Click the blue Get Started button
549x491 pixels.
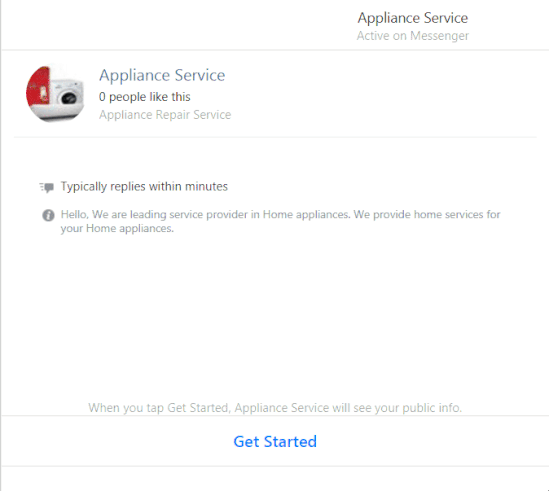click(275, 442)
